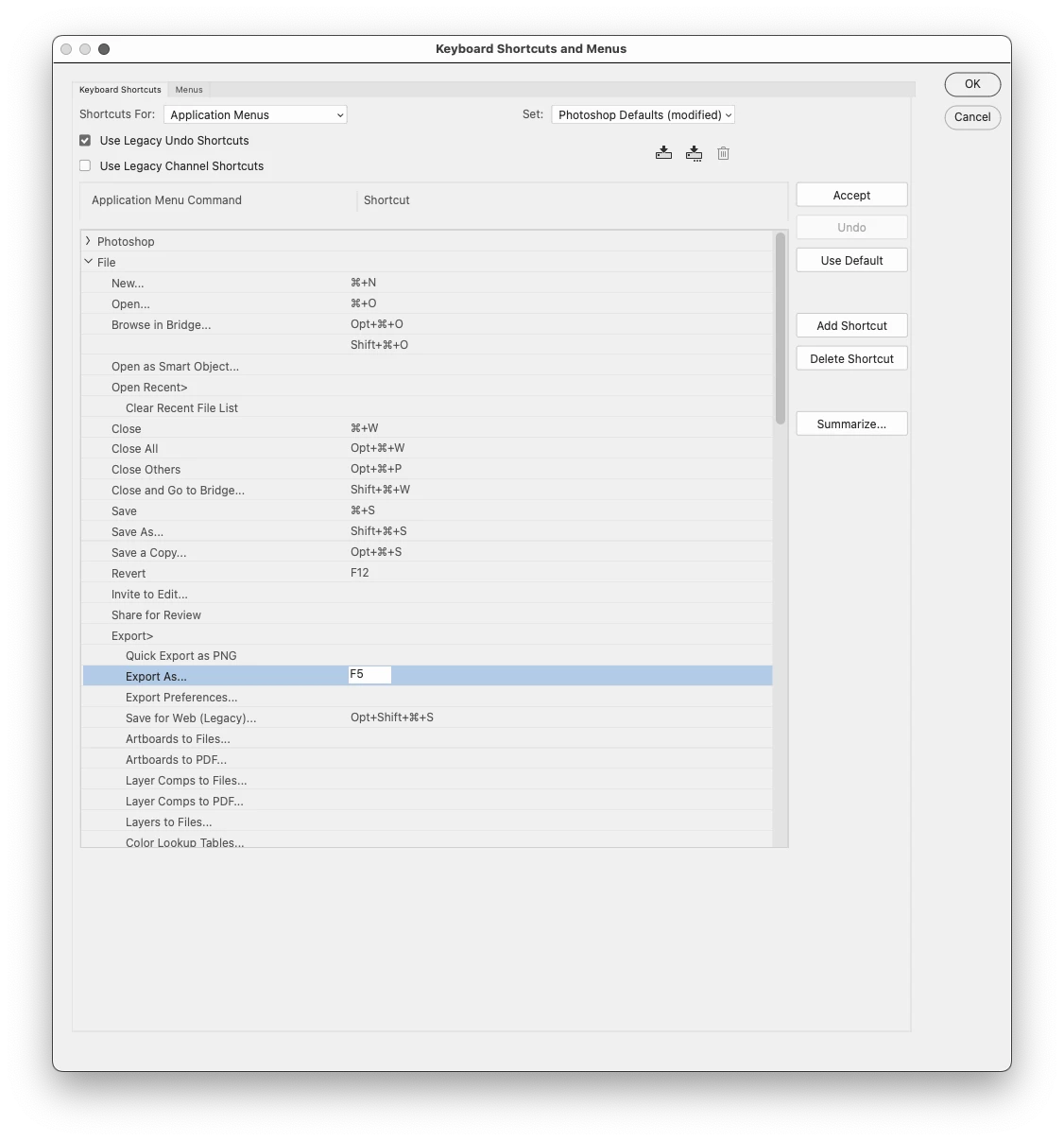Click the Delete Shortcut button
This screenshot has height=1141, width=1064.
pyautogui.click(x=851, y=358)
